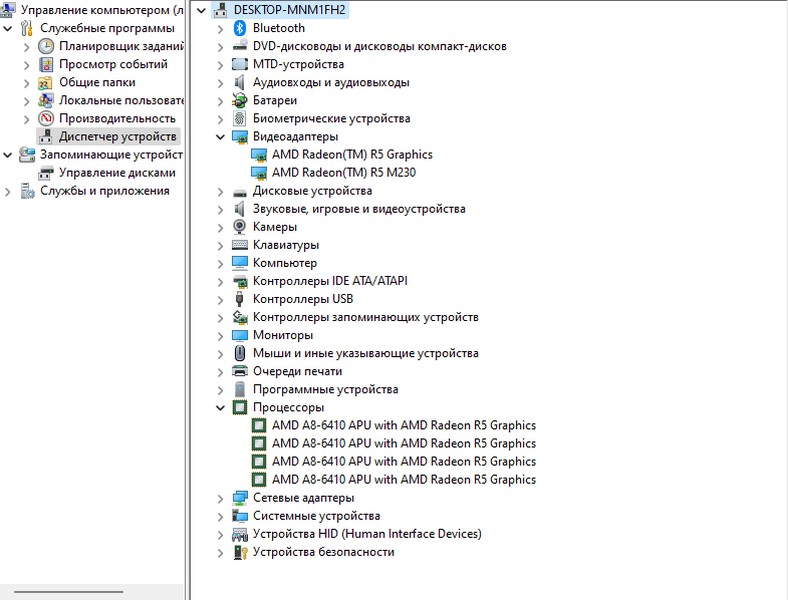Click the Performance icon in left panel
This screenshot has height=600, width=788.
(x=46, y=118)
